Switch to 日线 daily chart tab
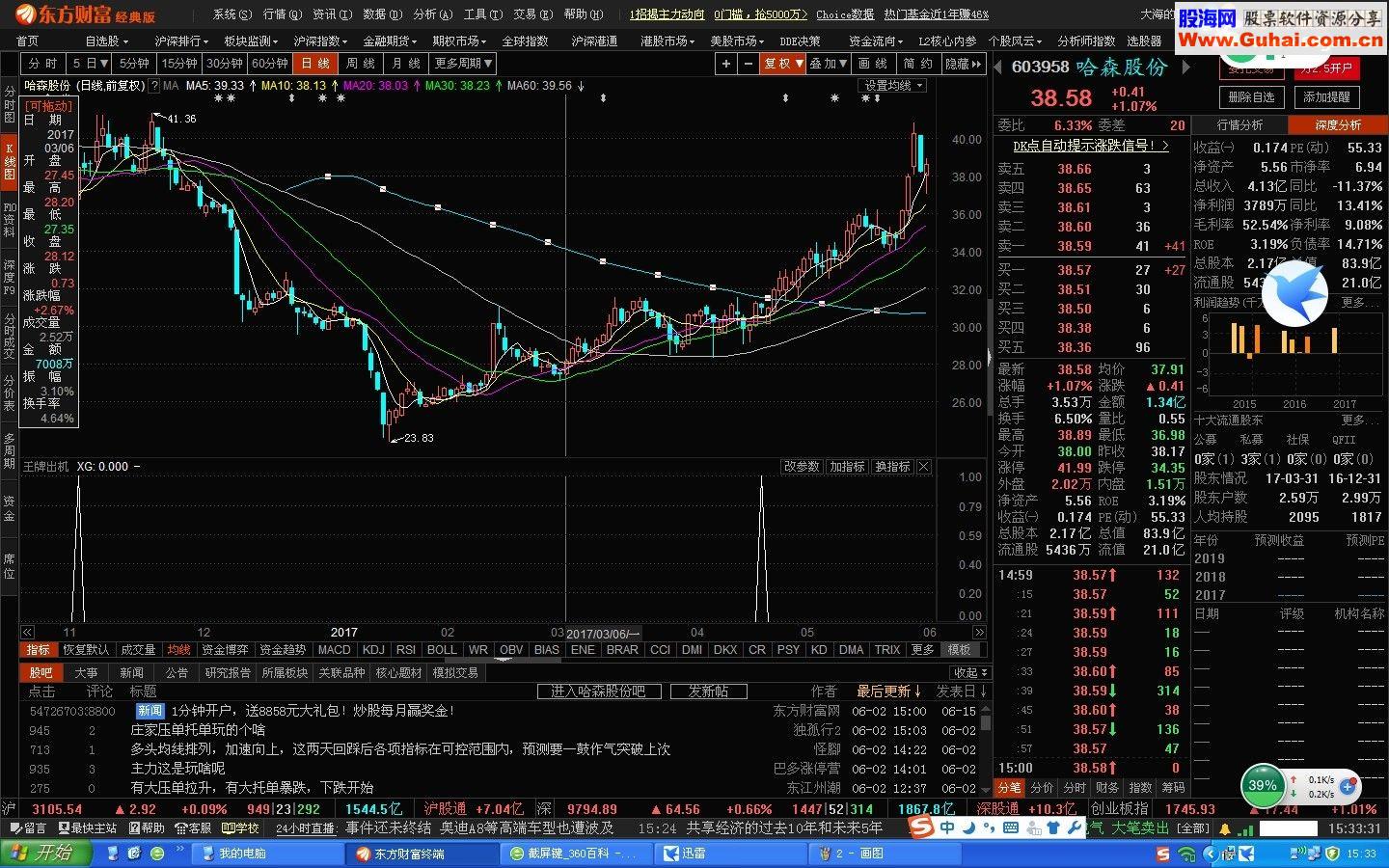The image size is (1389, 868). [315, 63]
